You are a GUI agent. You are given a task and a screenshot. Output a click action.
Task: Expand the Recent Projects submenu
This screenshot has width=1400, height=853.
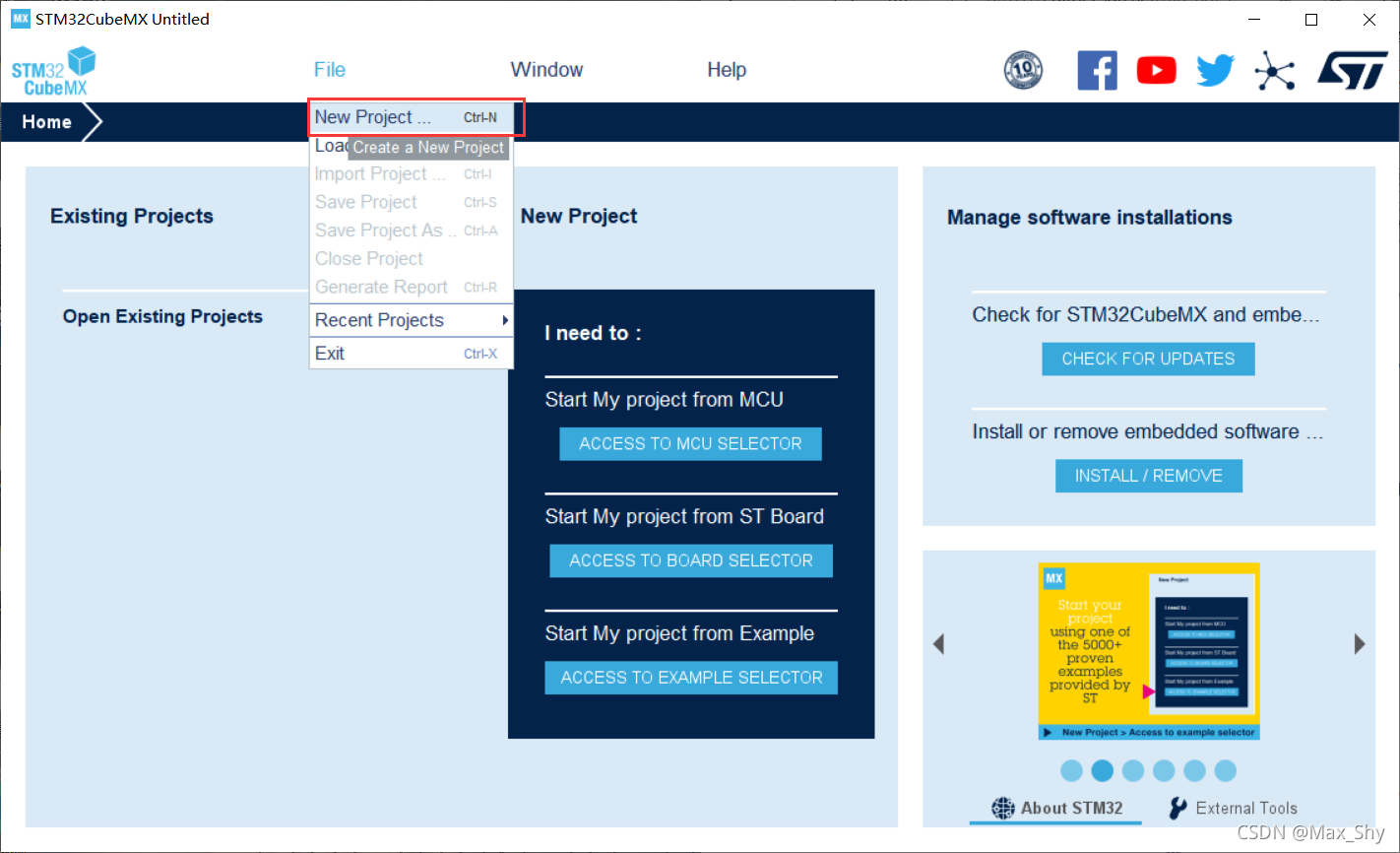411,320
